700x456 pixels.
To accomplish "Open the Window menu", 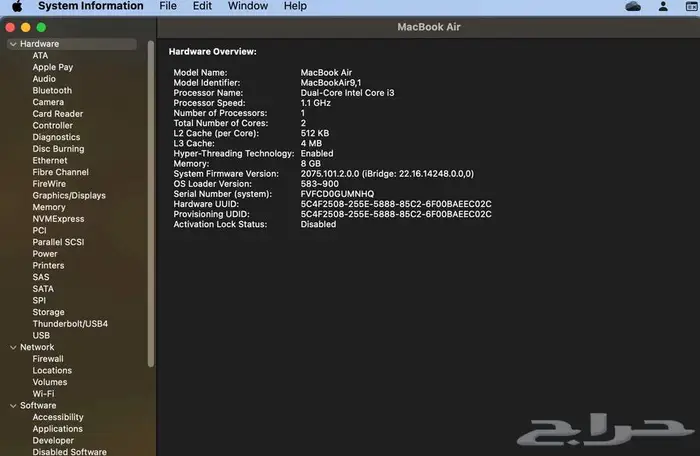I will 248,6.
